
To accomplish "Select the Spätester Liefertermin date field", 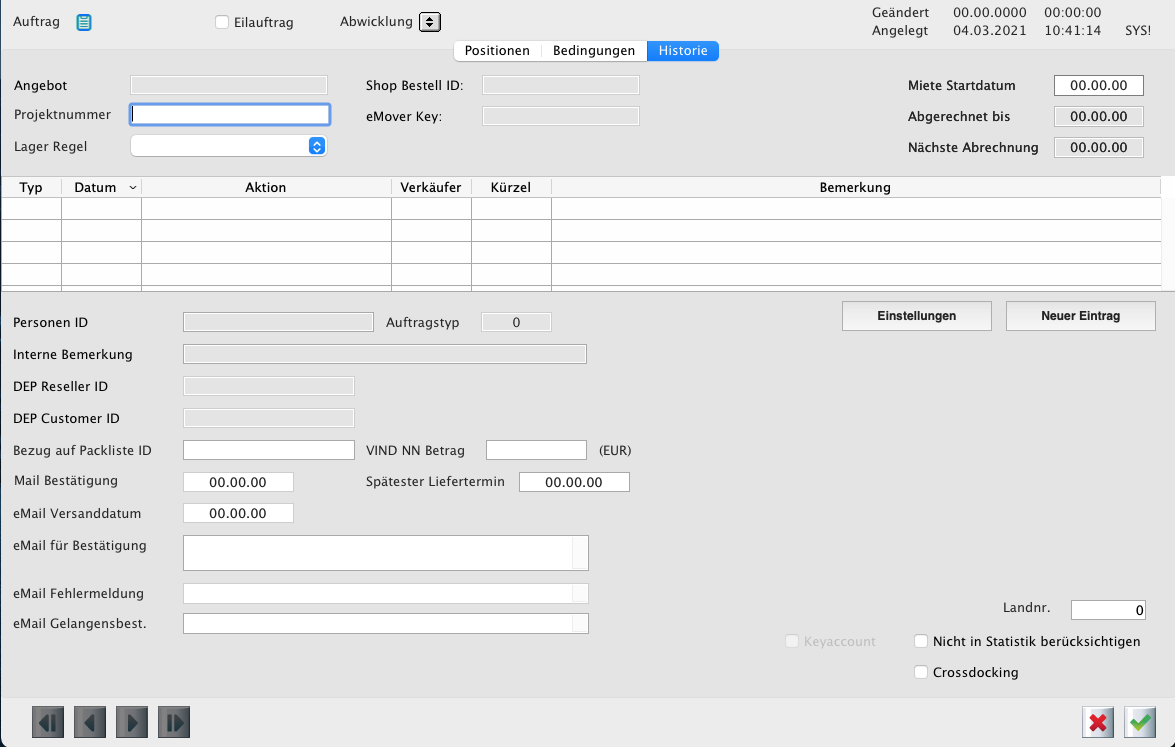I will 574,482.
